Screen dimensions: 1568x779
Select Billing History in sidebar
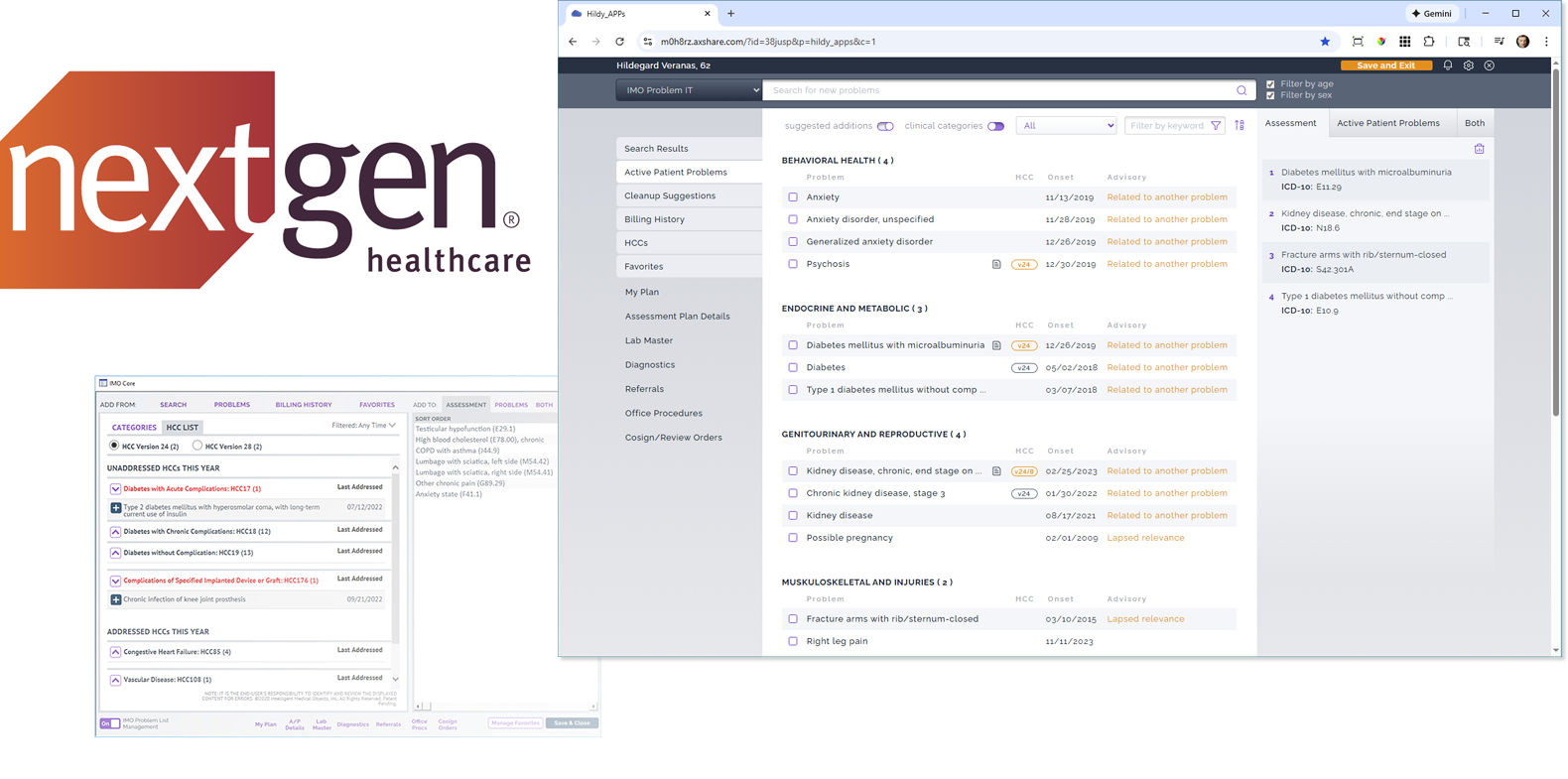[x=689, y=219]
